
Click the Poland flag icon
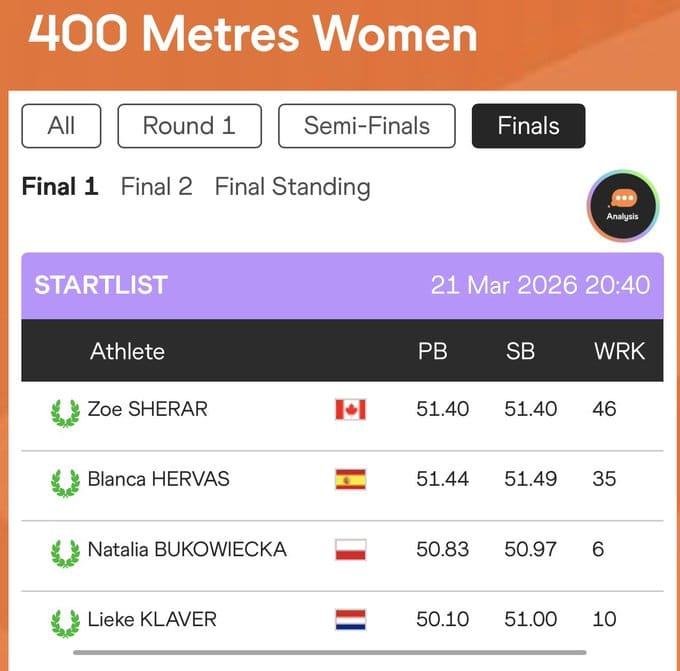point(350,549)
